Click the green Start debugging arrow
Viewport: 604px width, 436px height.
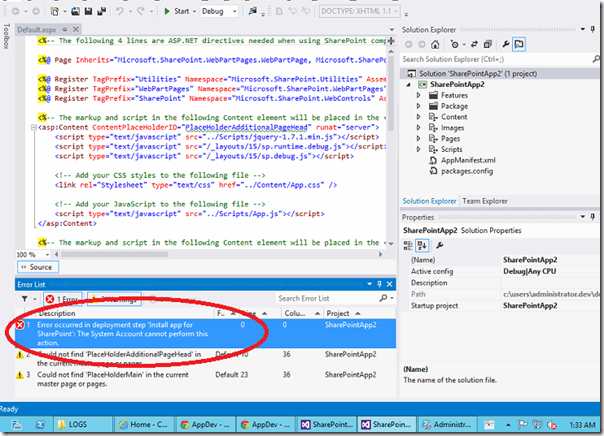point(167,12)
